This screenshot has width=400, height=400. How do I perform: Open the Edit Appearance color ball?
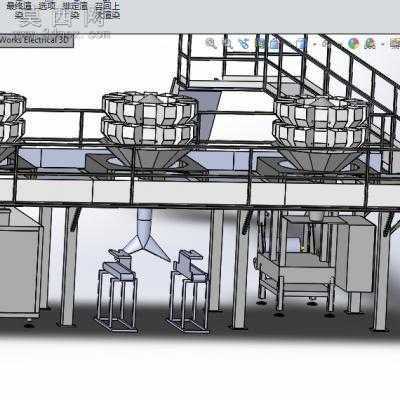point(354,43)
